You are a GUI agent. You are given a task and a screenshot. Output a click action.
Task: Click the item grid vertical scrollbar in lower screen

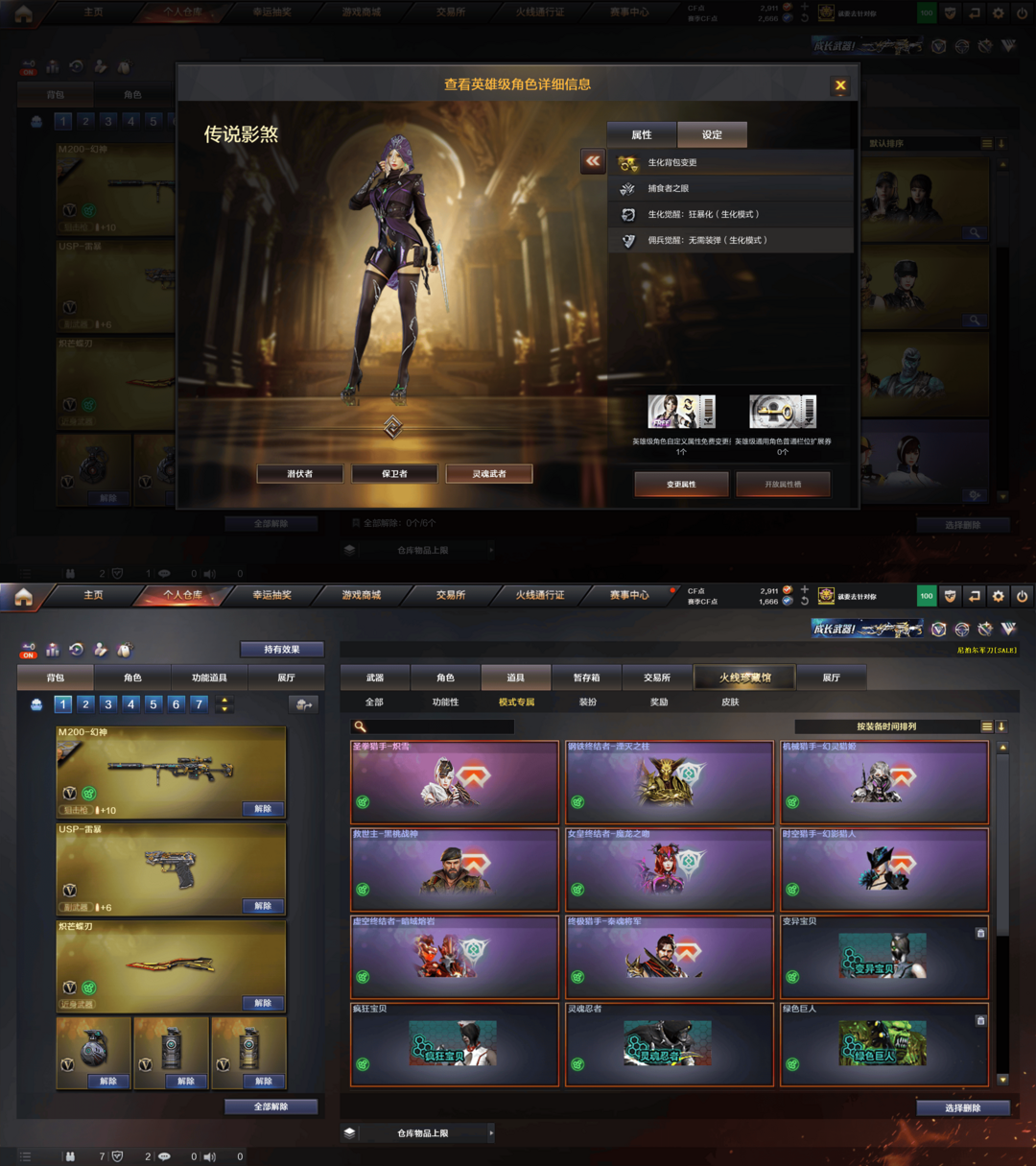click(x=1002, y=845)
